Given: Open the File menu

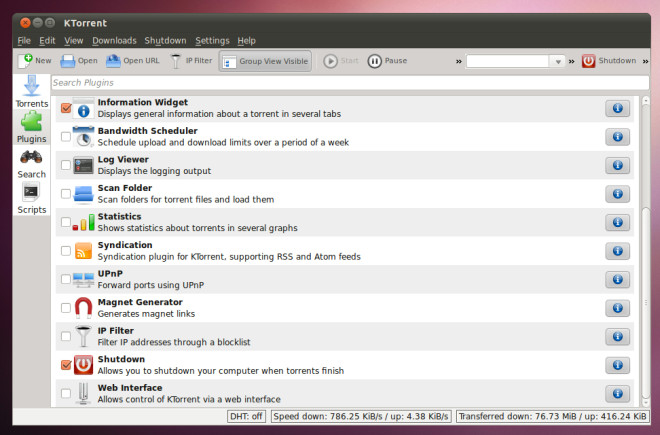Looking at the screenshot, I should coord(24,41).
